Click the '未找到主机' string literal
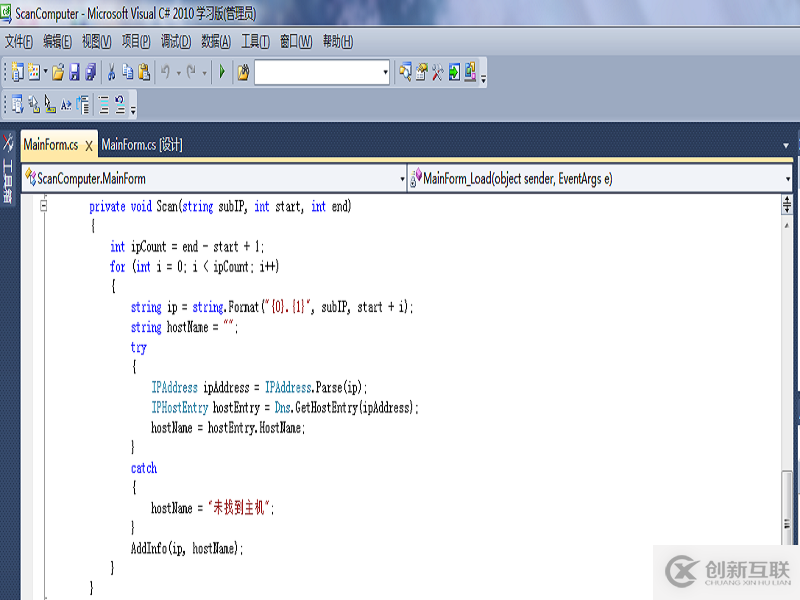800x600 pixels. (x=238, y=508)
